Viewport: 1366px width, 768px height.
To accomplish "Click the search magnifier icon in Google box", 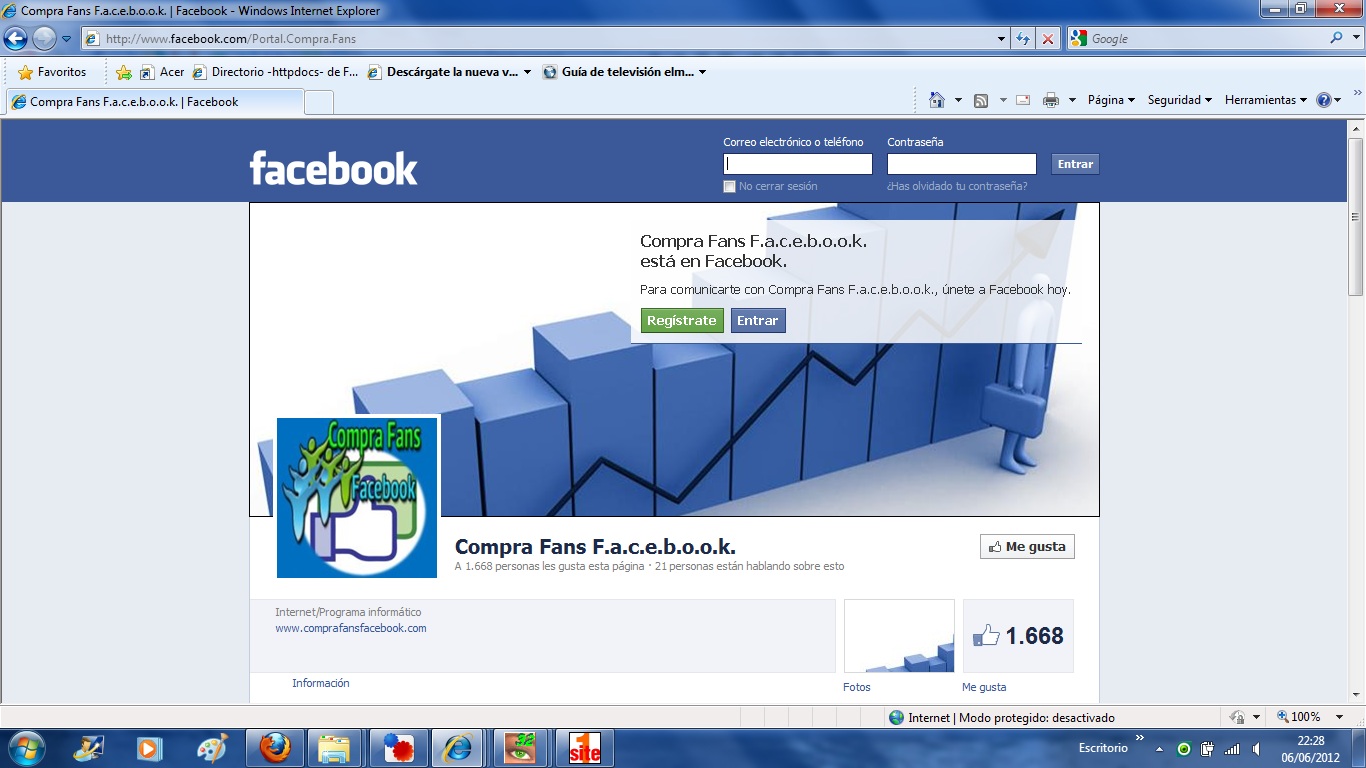I will pos(1336,38).
